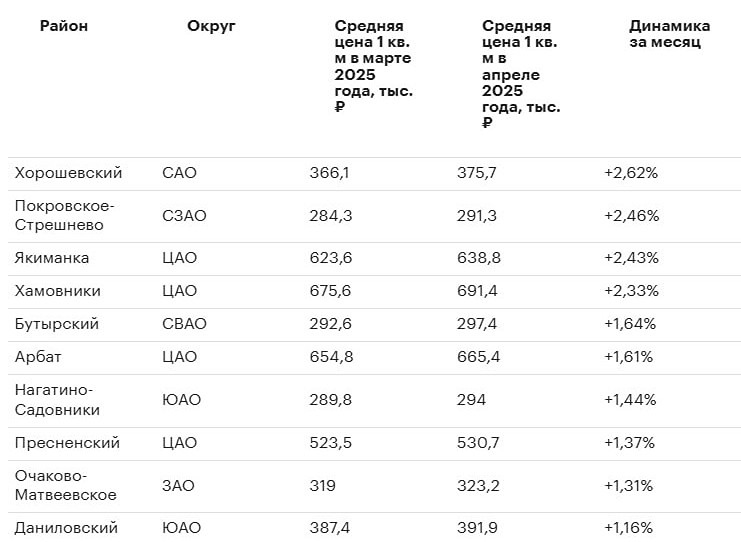The width and height of the screenshot is (741, 542).
Task: Click the Даниловский row label
Action: tap(66, 528)
